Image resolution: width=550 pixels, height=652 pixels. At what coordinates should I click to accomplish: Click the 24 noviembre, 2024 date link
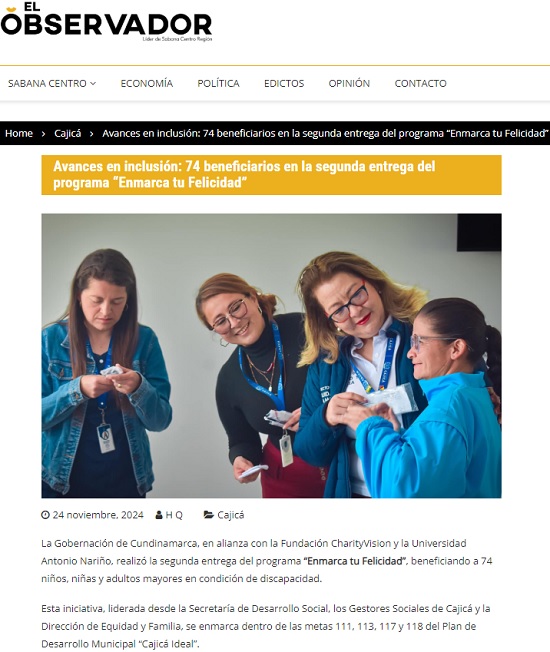[x=98, y=515]
